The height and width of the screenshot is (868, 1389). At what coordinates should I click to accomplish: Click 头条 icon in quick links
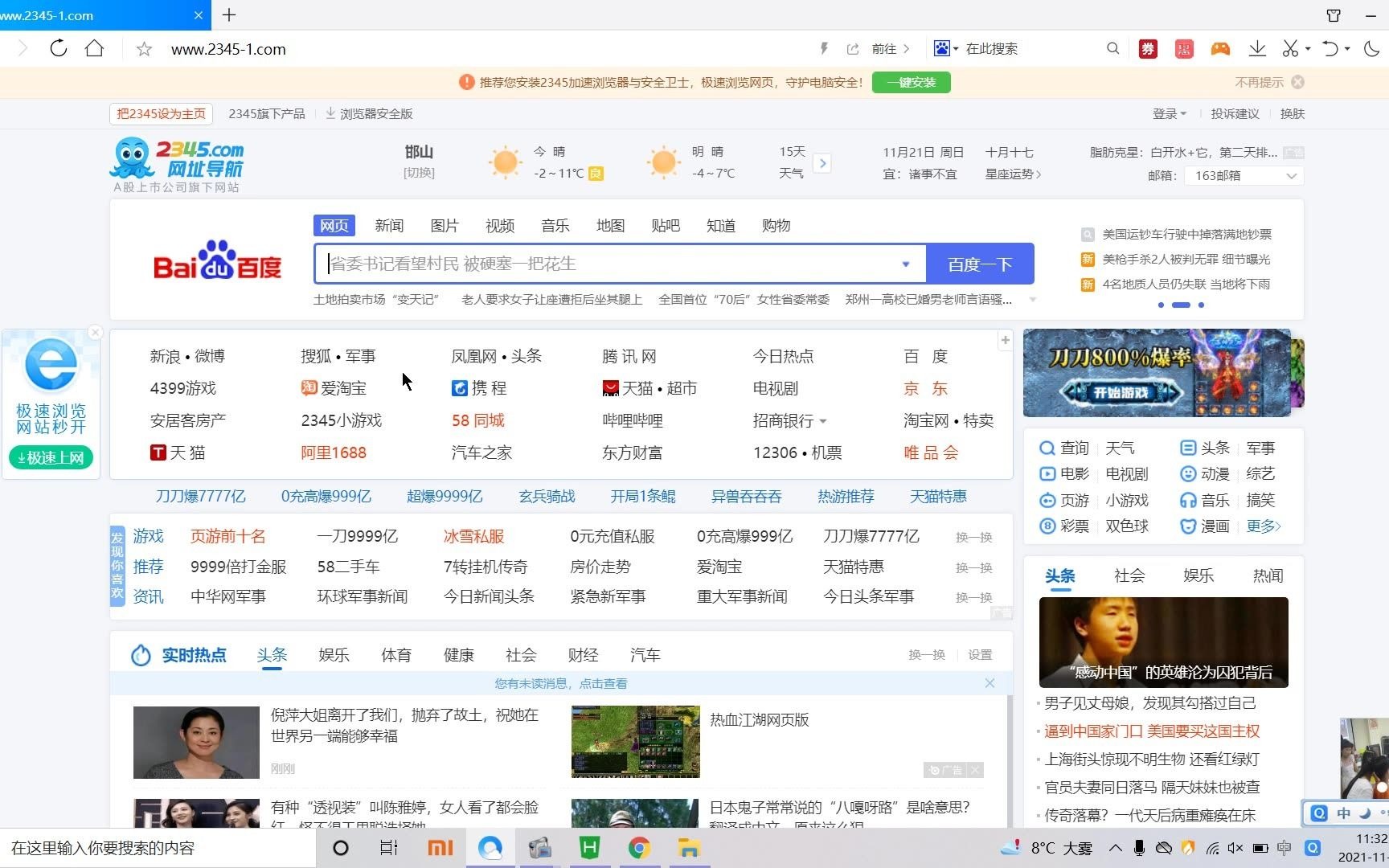(x=1205, y=448)
